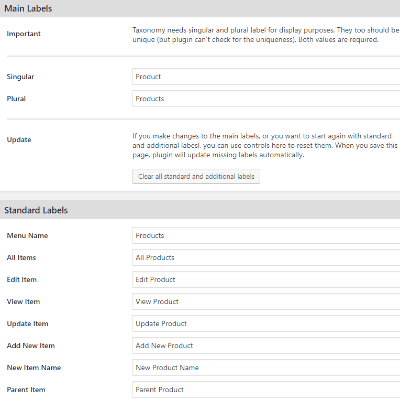Click the Parent Item label text
The width and height of the screenshot is (400, 400).
(x=26, y=389)
